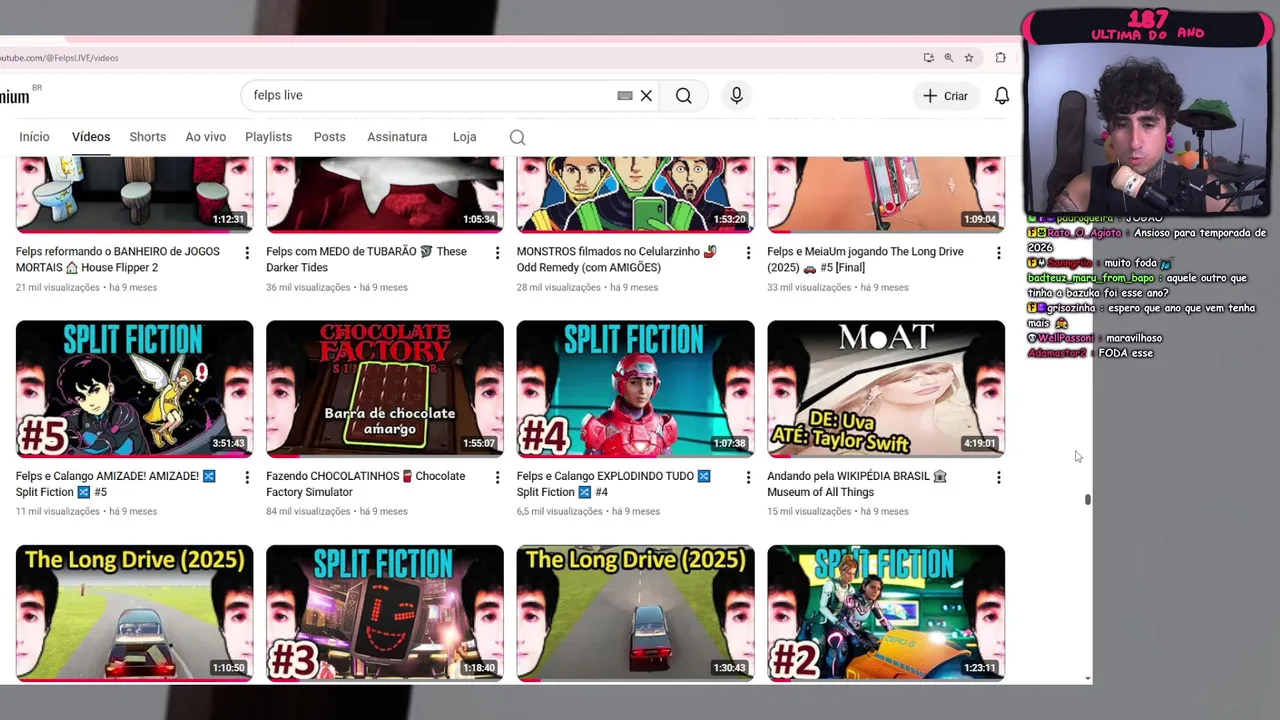Open browser zoom magnifier icon in address bar
The height and width of the screenshot is (720, 1280).
point(949,58)
